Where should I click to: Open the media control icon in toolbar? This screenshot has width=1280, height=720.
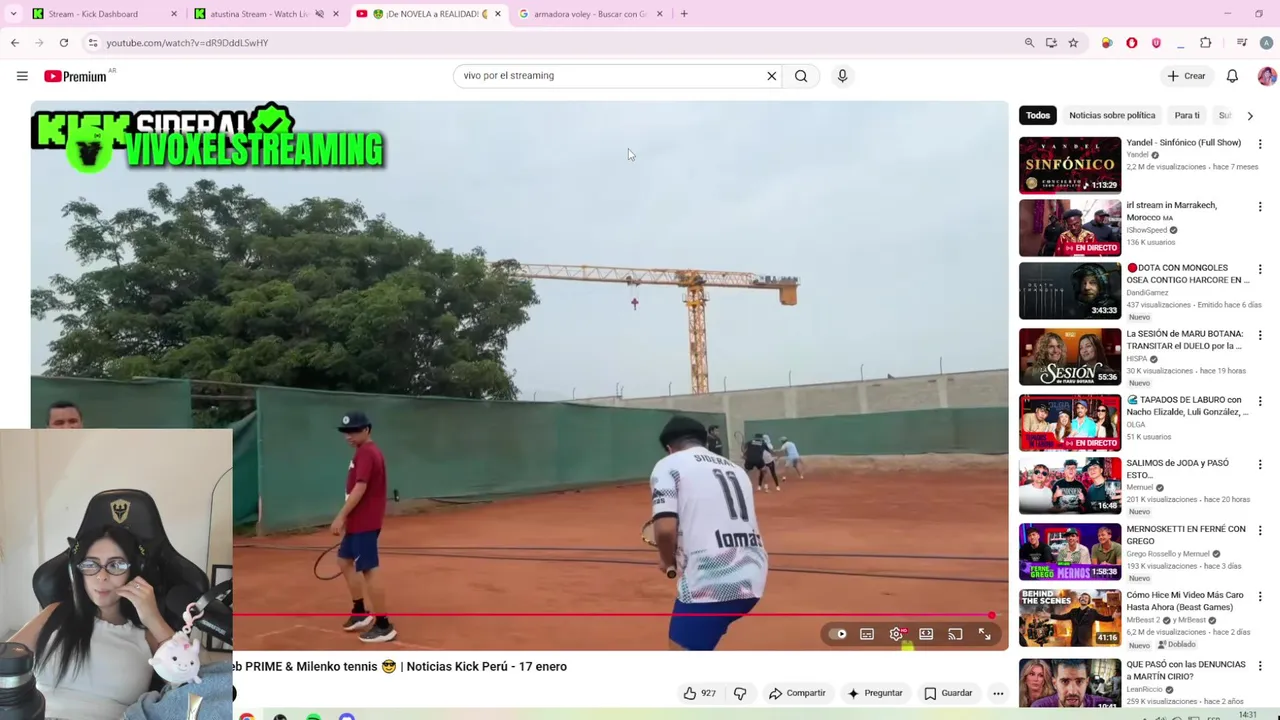click(1242, 43)
